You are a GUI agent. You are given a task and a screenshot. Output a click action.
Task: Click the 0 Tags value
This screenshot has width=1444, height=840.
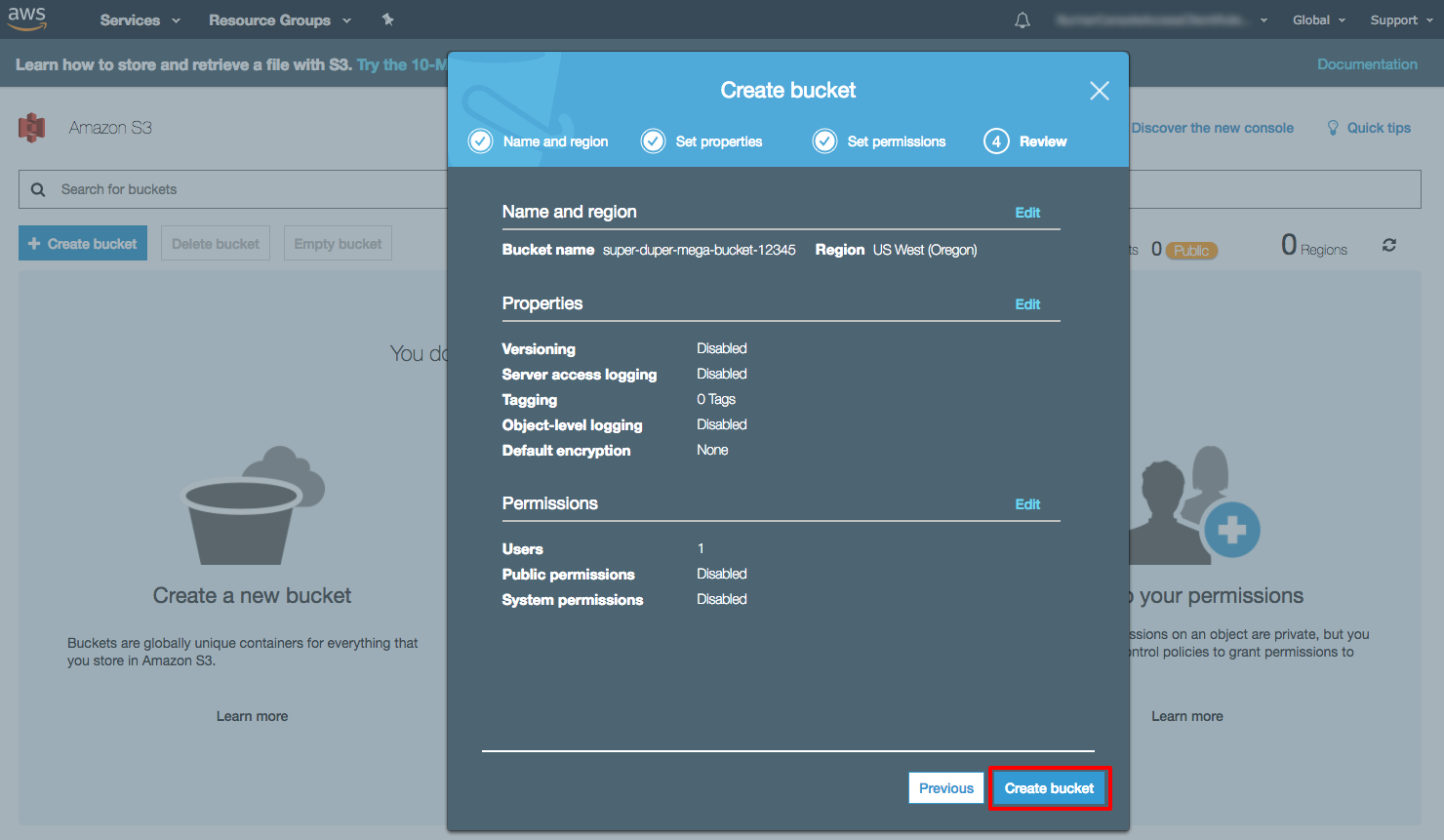pyautogui.click(x=716, y=399)
